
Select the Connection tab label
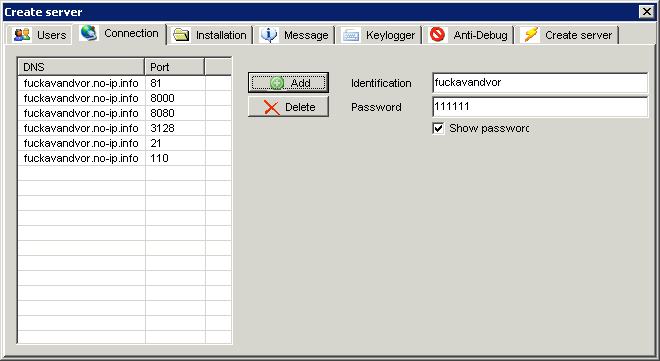point(131,33)
